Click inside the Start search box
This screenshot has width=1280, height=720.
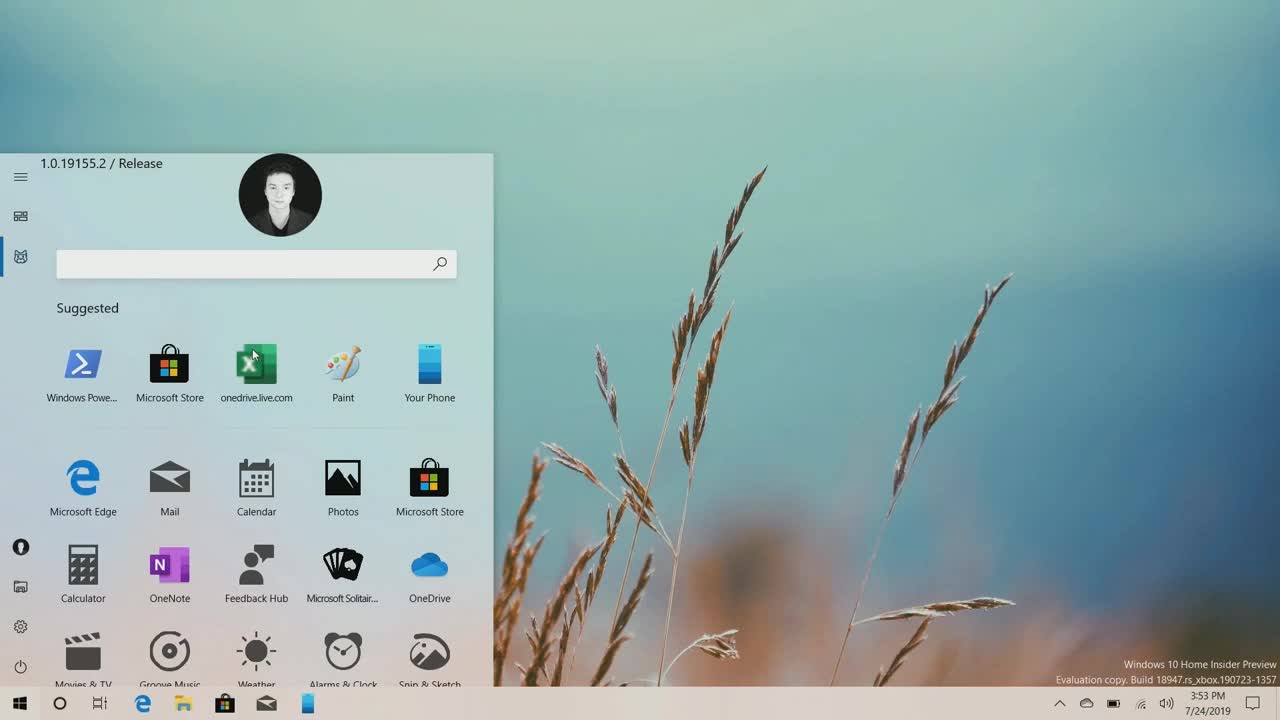[x=256, y=264]
